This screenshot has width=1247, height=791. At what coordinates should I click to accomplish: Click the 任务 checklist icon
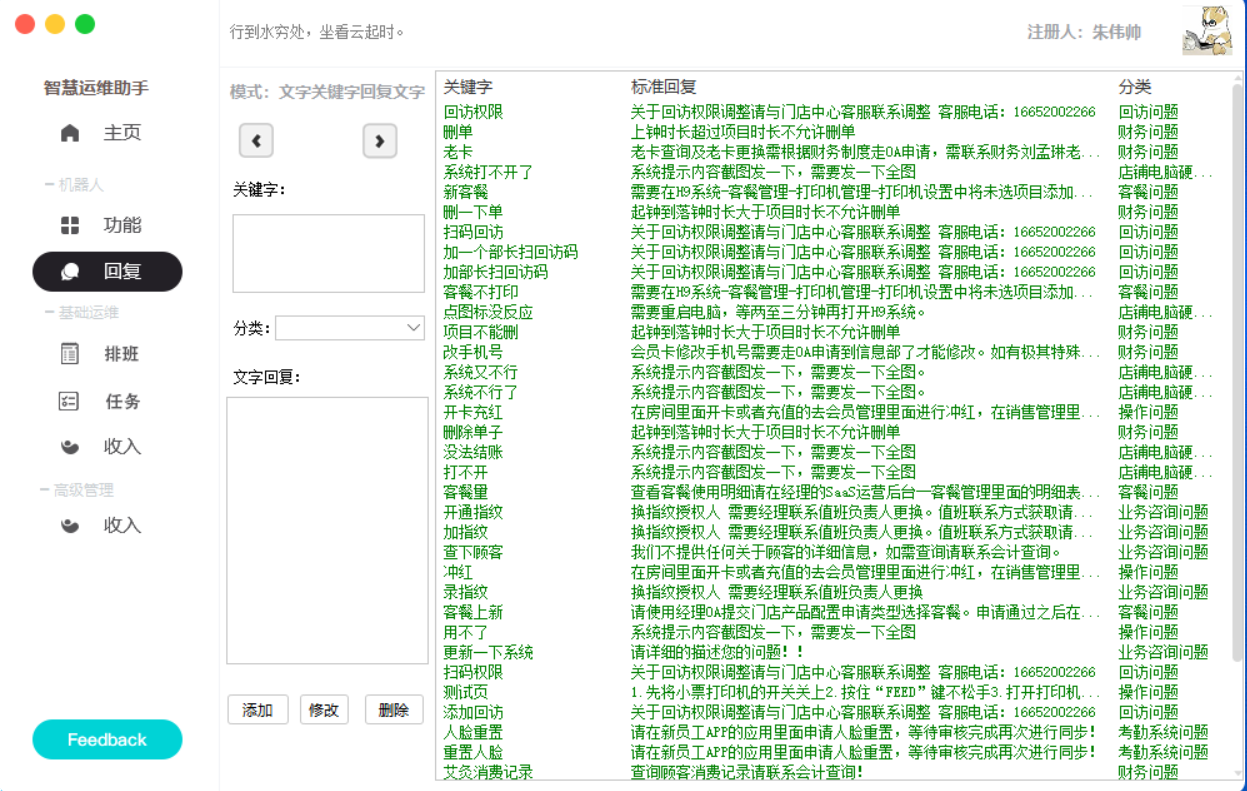click(69, 401)
